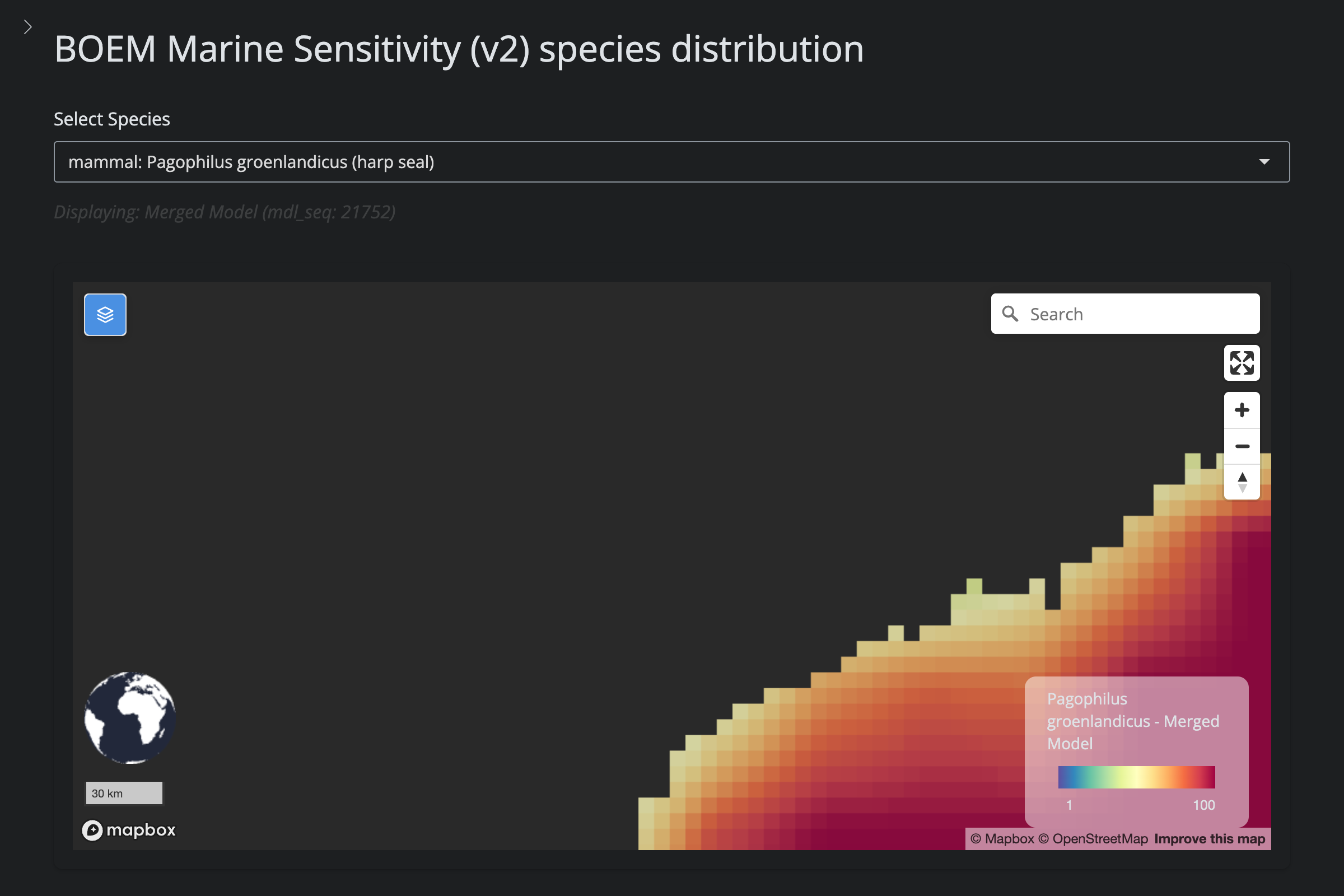The height and width of the screenshot is (896, 1344).
Task: Reset map bearing to north
Action: tap(1241, 482)
